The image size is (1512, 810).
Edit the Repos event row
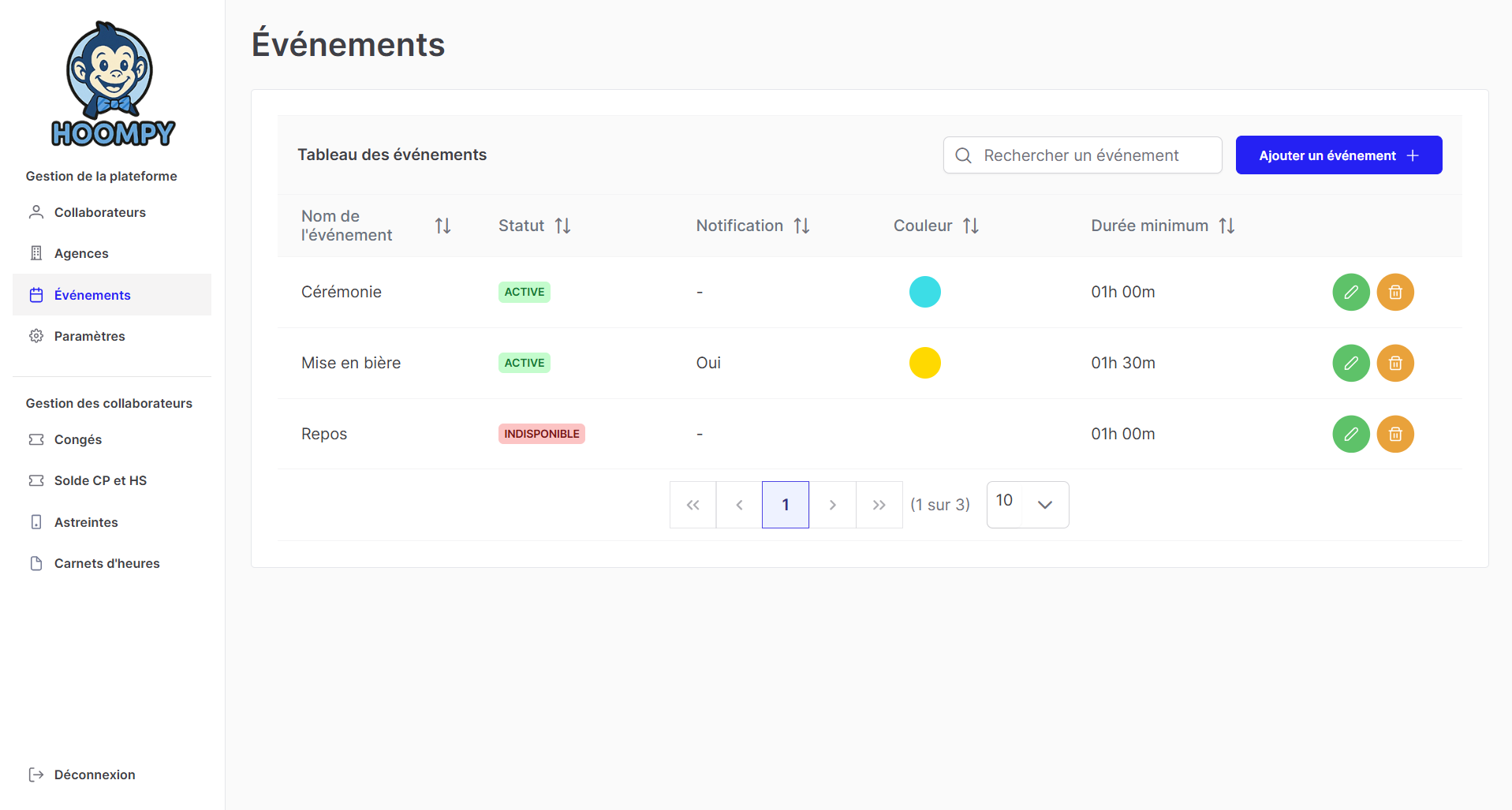[1350, 434]
